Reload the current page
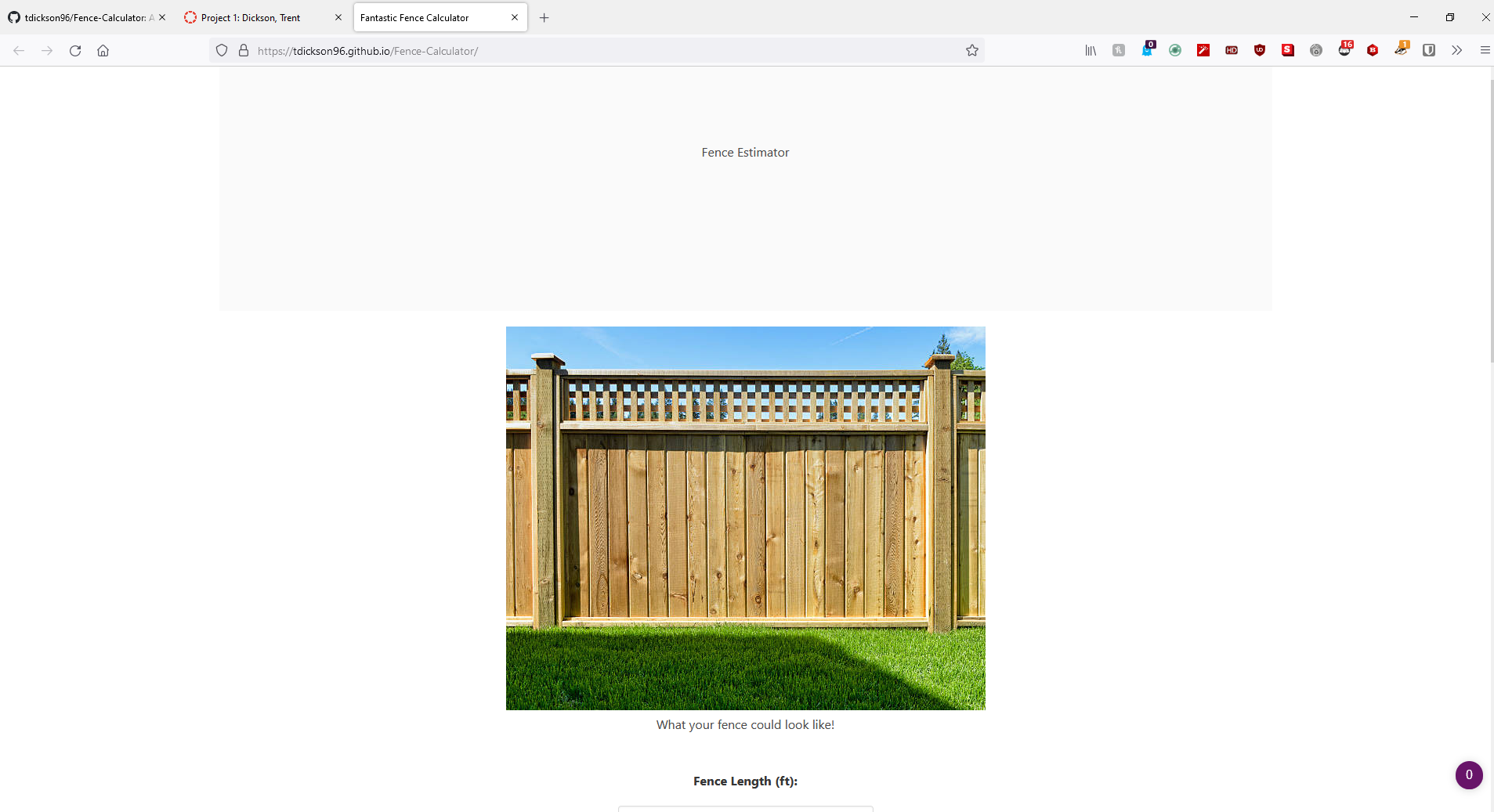Image resolution: width=1494 pixels, height=812 pixels. (75, 51)
